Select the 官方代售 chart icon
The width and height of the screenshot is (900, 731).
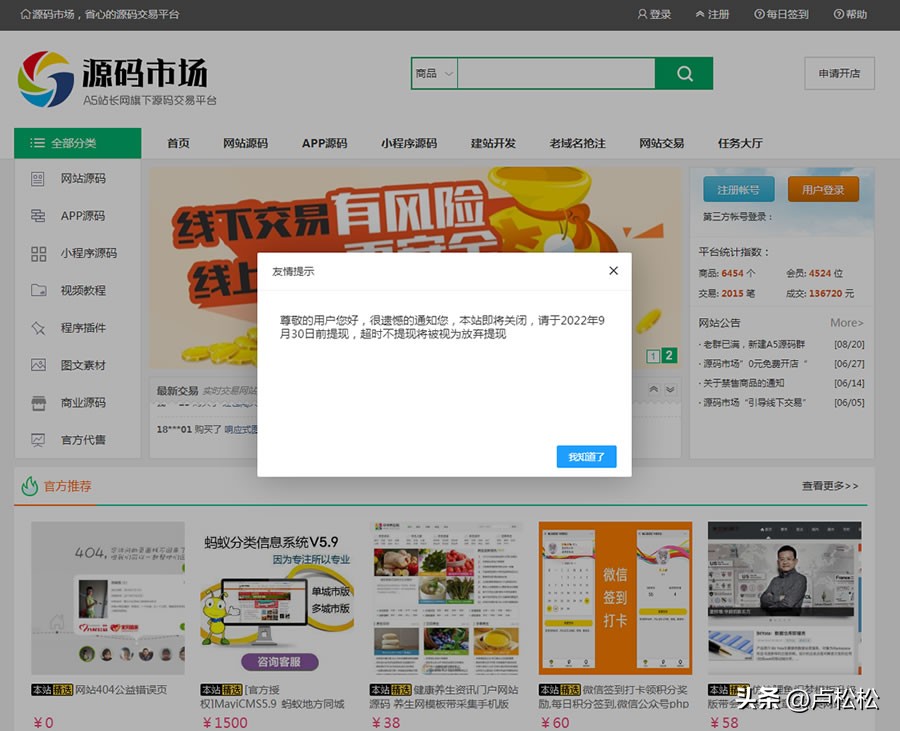coord(37,439)
